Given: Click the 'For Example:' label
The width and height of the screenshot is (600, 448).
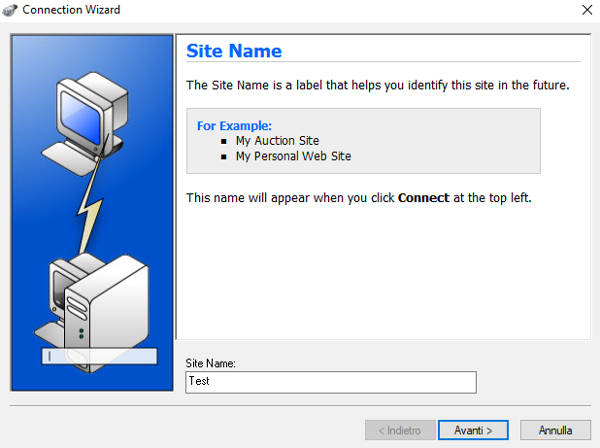Looking at the screenshot, I should [x=234, y=126].
